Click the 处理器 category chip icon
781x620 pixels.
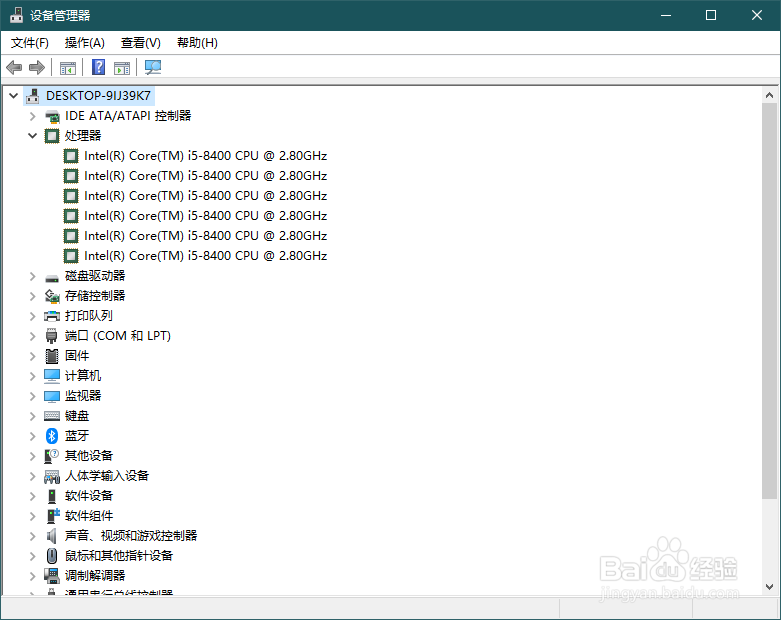tap(52, 136)
